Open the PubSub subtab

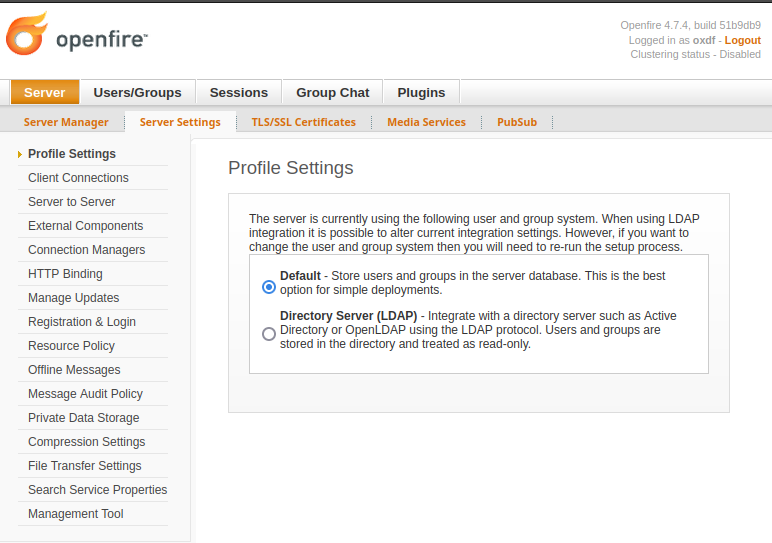[x=517, y=122]
